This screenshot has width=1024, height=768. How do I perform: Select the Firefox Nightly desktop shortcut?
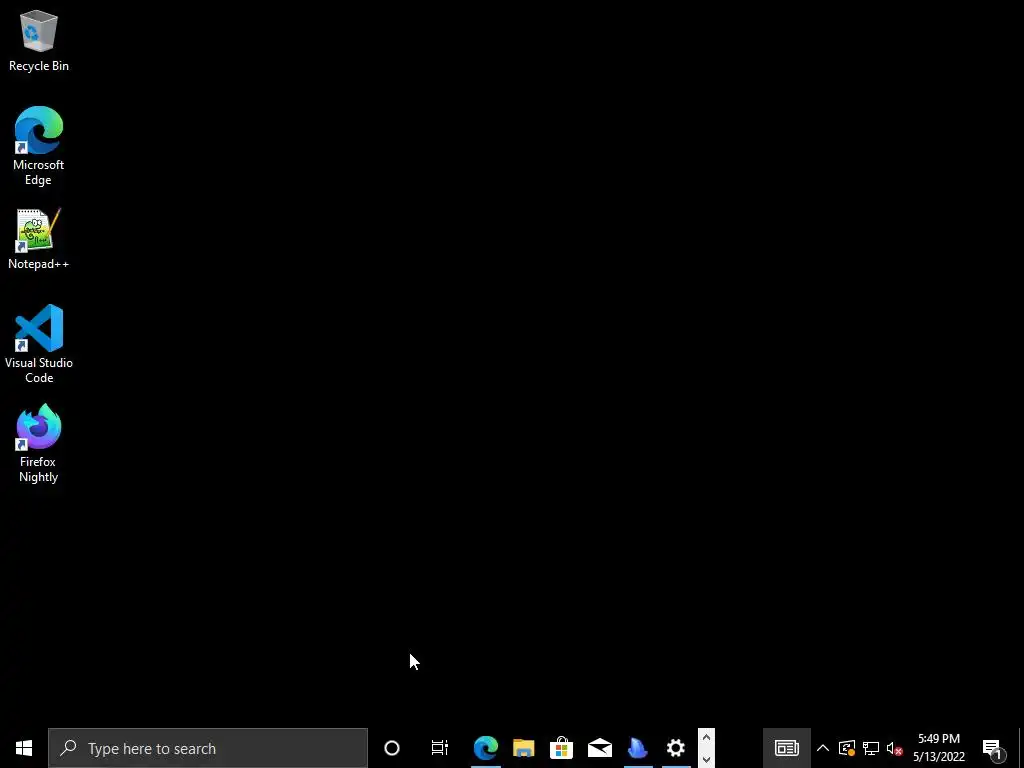tap(39, 443)
